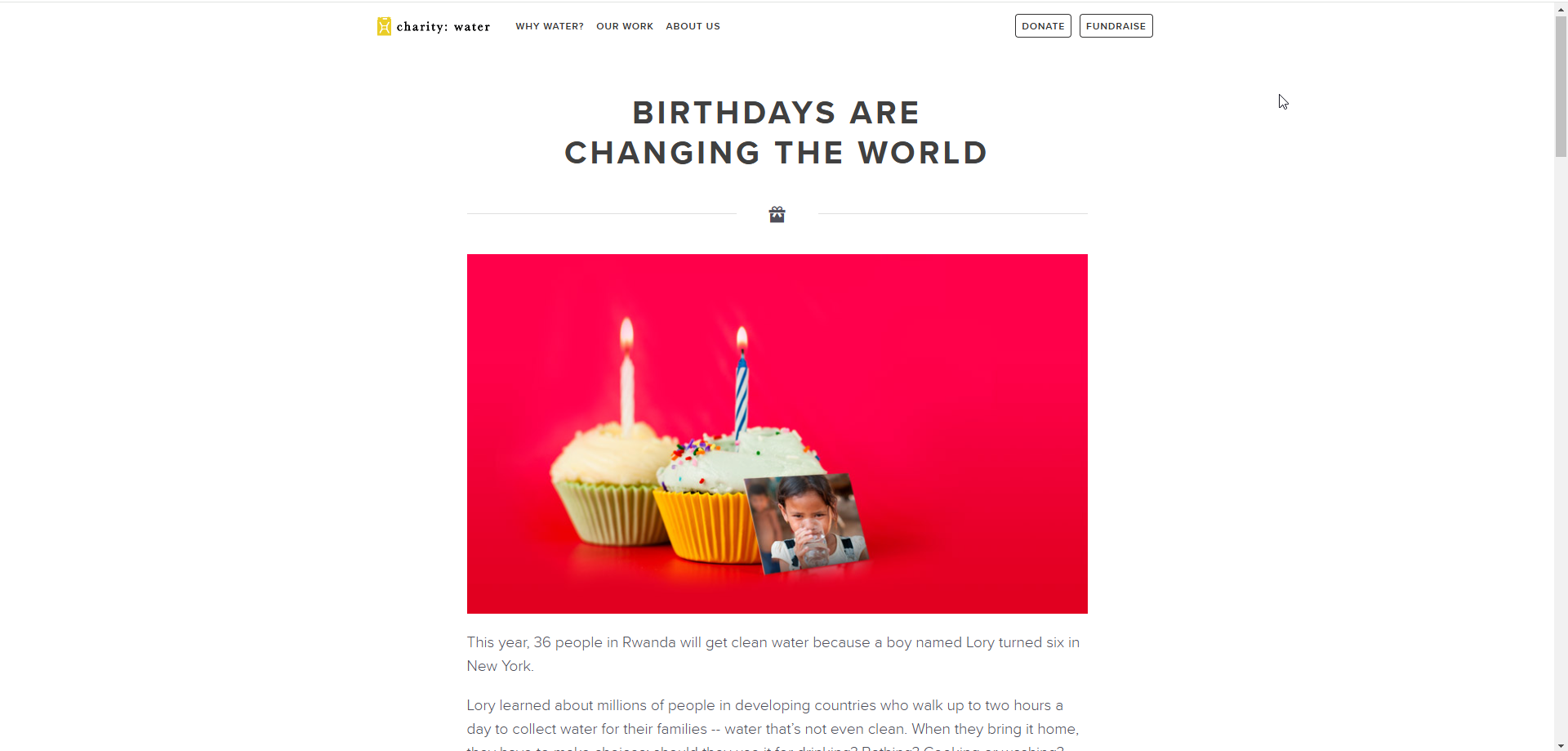Click the charity: water wordmark

point(443,27)
